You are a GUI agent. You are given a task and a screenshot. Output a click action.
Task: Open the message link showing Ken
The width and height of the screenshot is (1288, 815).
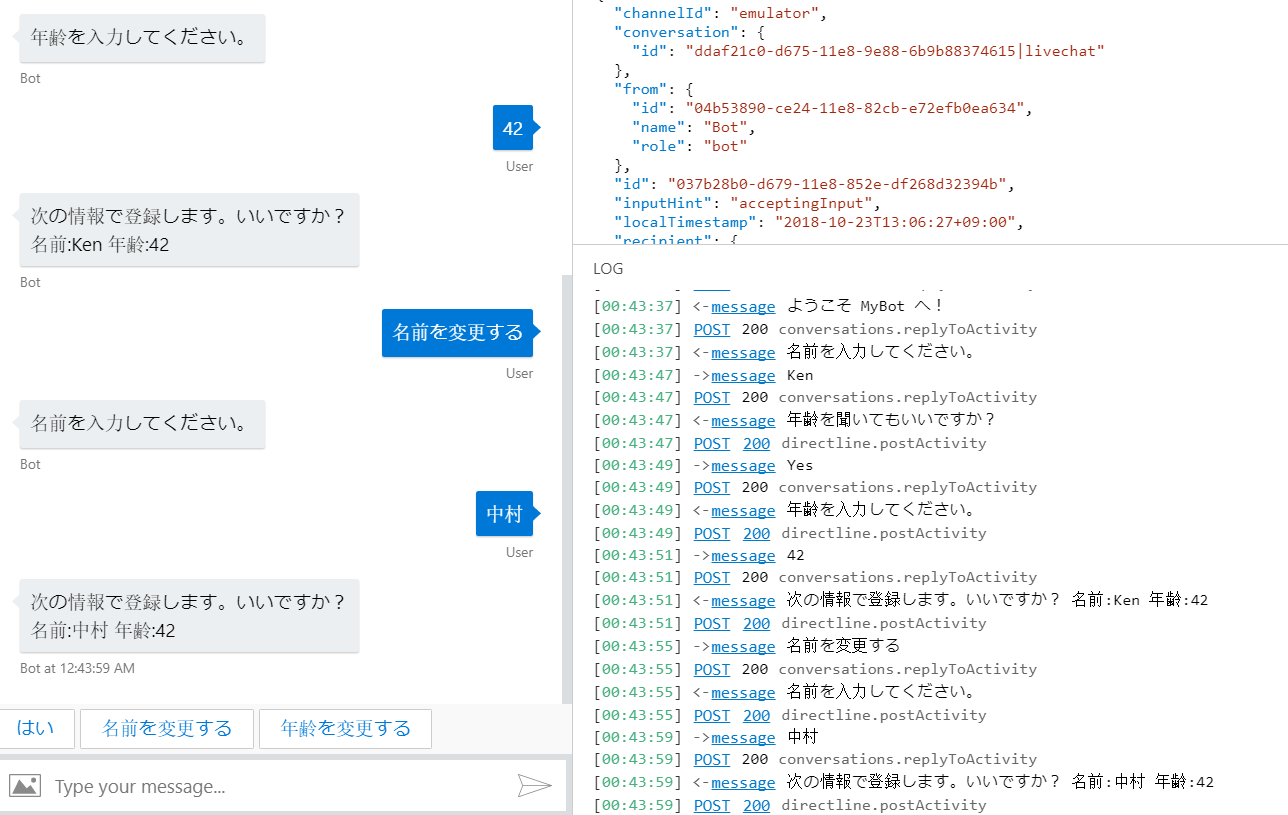click(743, 375)
